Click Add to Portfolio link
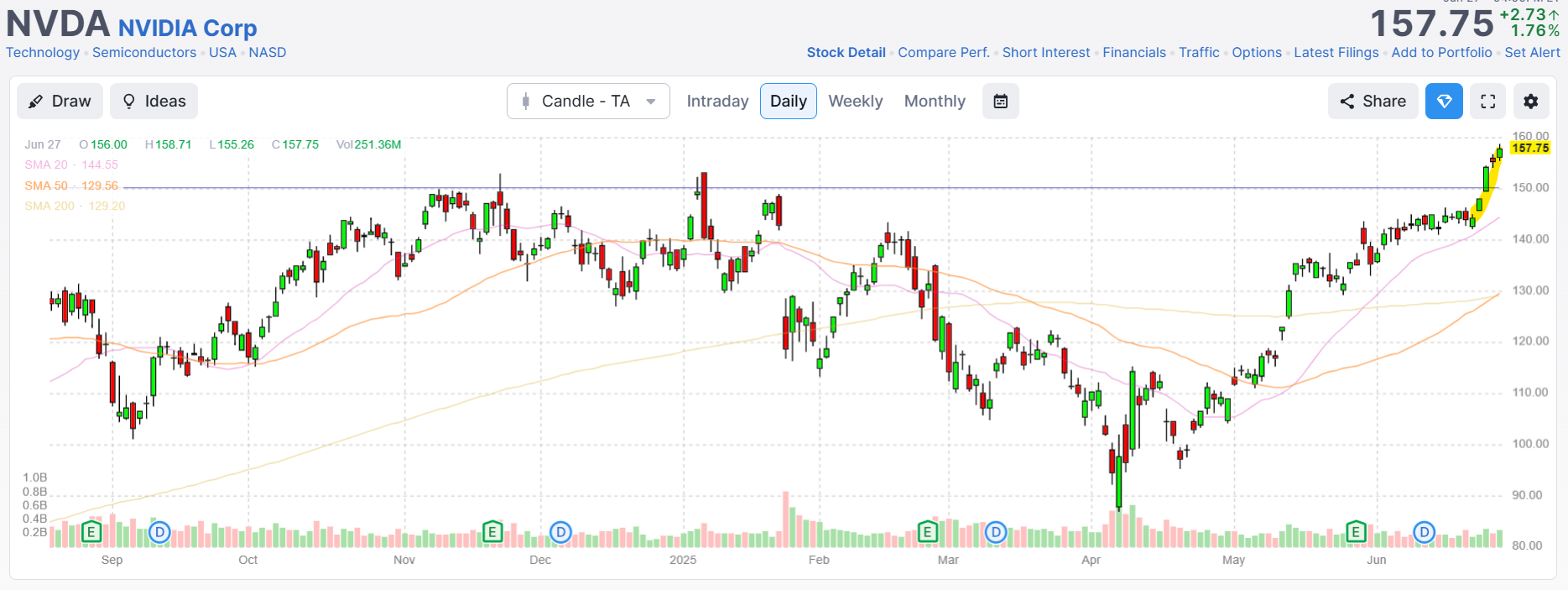This screenshot has width=1568, height=590. 1441,52
